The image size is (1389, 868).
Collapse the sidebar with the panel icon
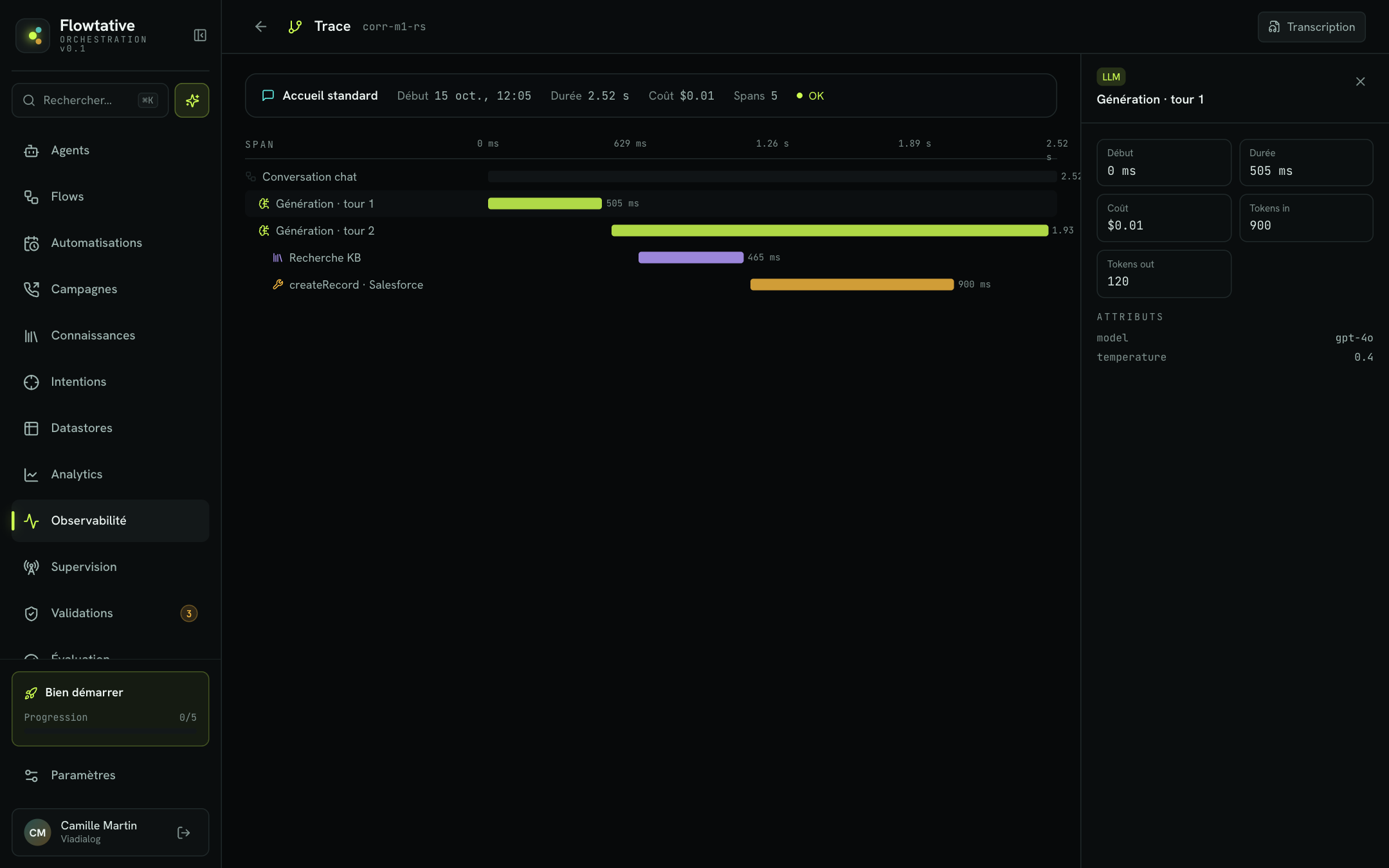tap(200, 35)
